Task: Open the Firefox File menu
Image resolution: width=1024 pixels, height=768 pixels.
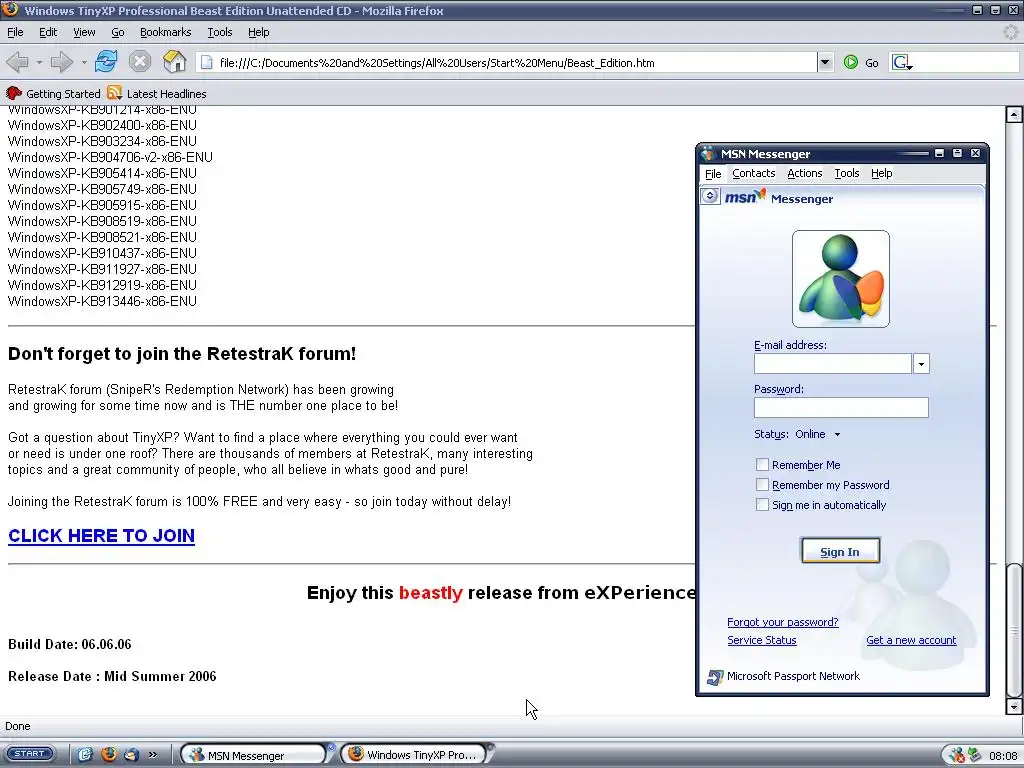Action: [15, 32]
